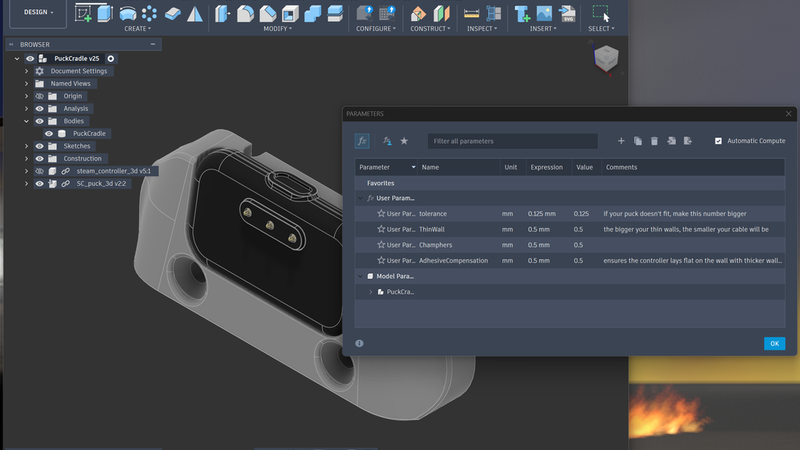This screenshot has height=450, width=800.
Task: Select the Extrude tool
Action: [x=105, y=13]
